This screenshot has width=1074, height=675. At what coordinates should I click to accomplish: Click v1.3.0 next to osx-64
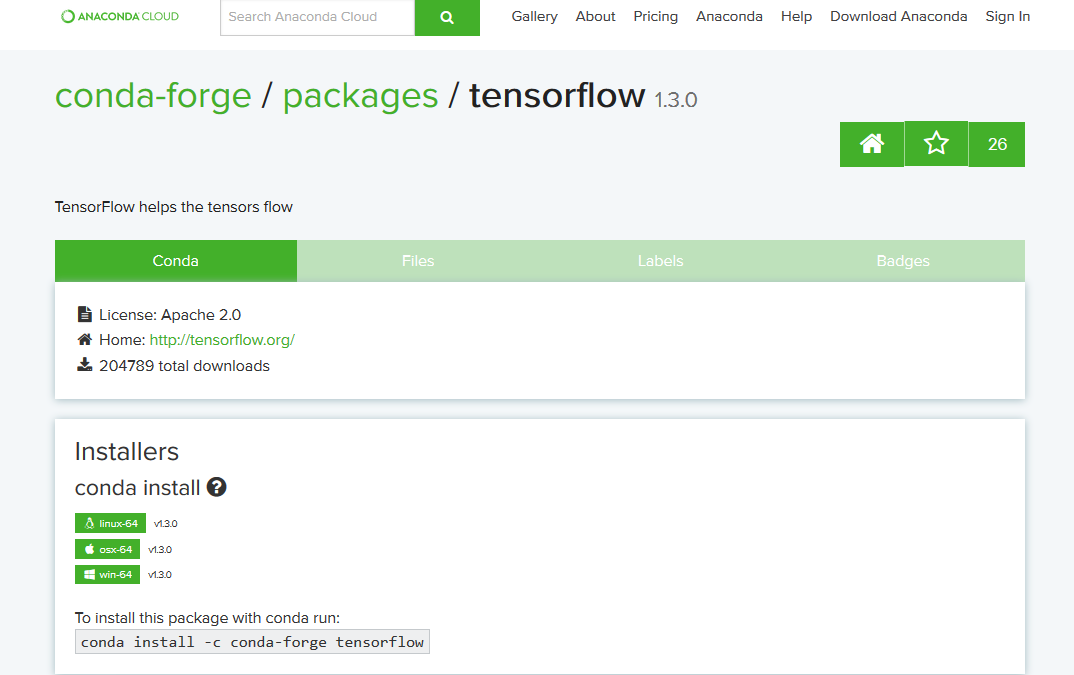[x=160, y=550]
